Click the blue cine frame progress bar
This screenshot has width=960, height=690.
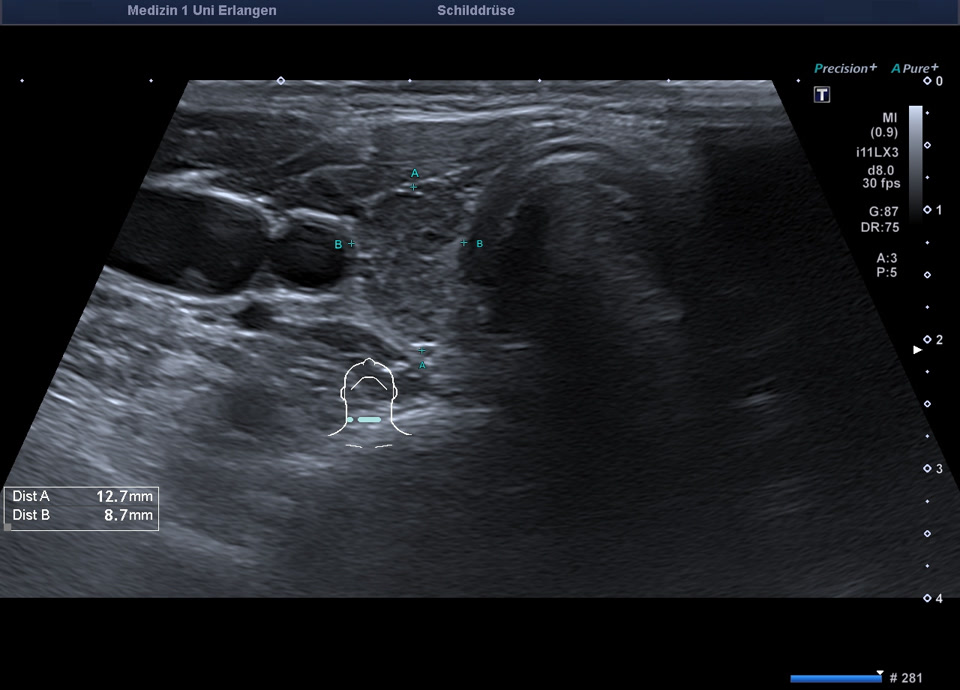pyautogui.click(x=835, y=679)
